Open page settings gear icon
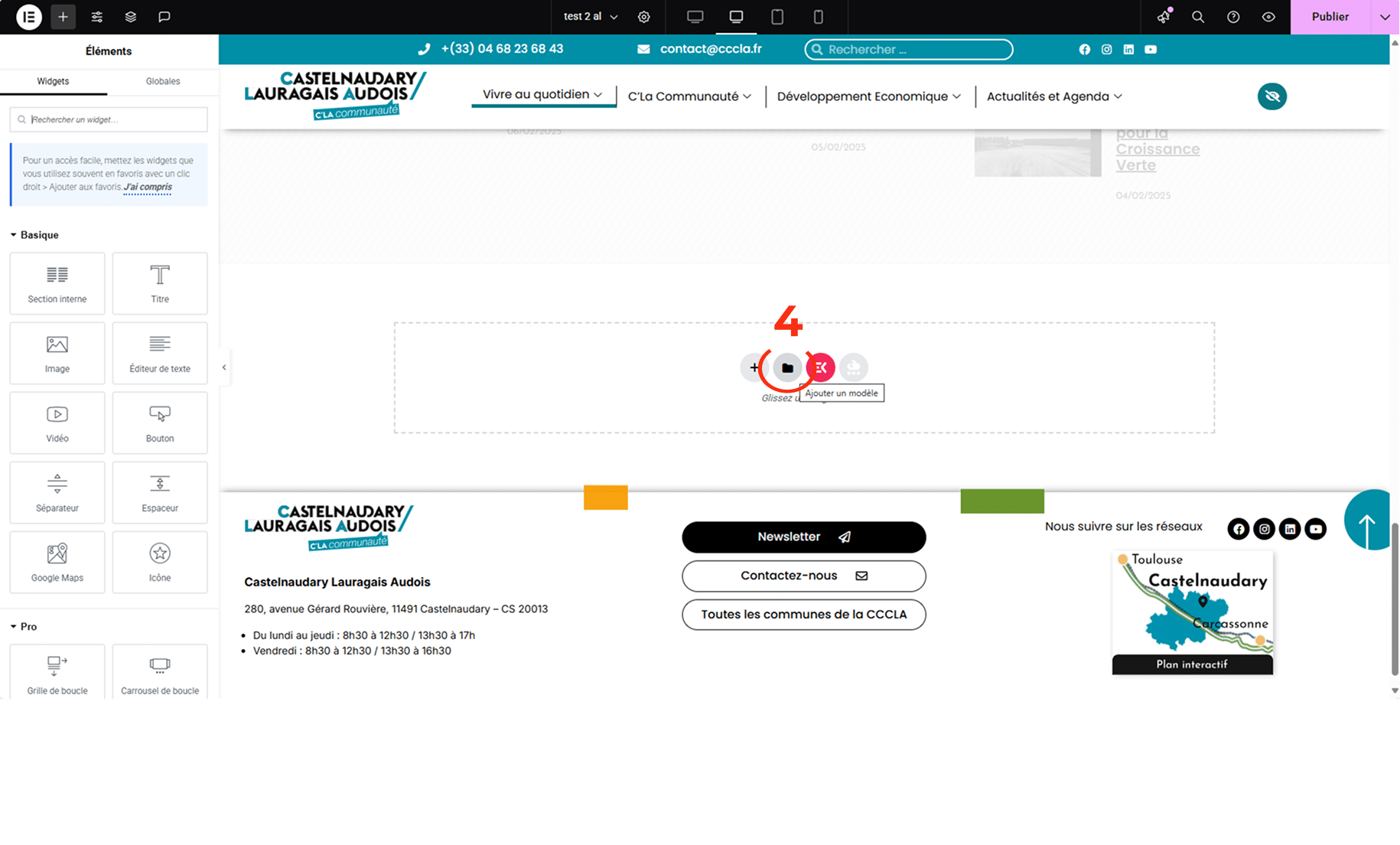The image size is (1400, 845). tap(644, 17)
